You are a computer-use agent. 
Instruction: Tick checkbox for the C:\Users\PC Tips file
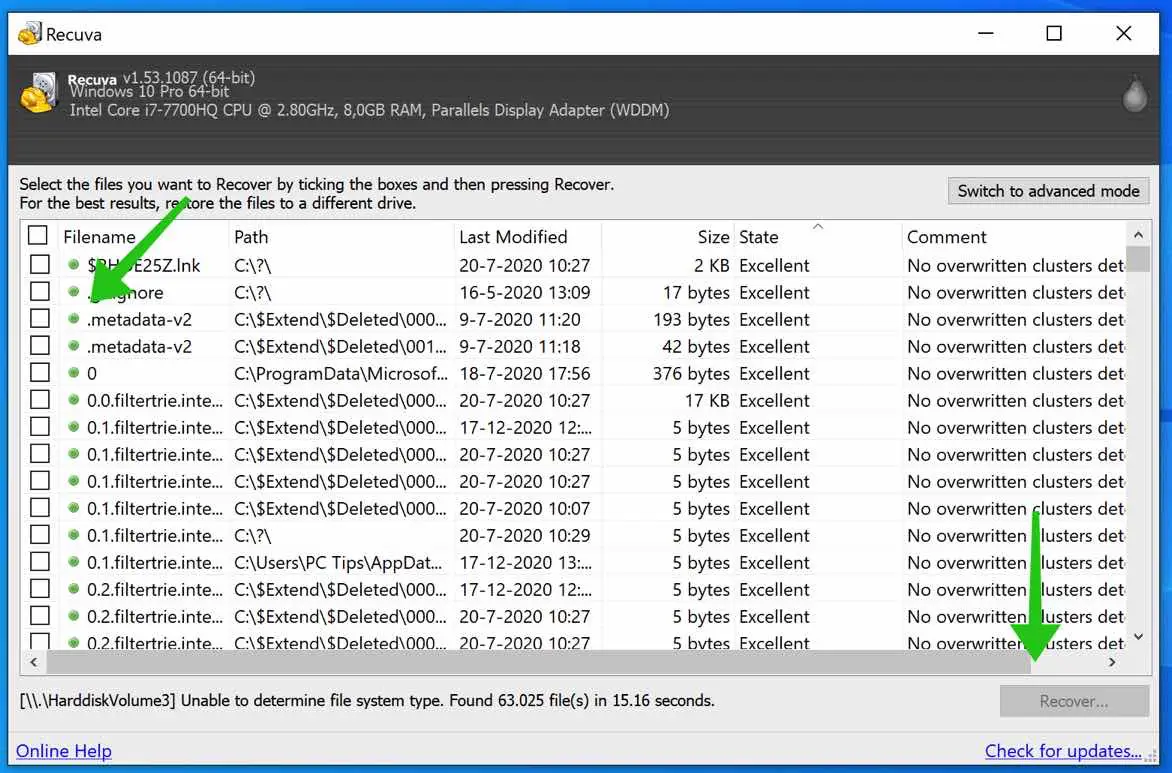(x=40, y=561)
